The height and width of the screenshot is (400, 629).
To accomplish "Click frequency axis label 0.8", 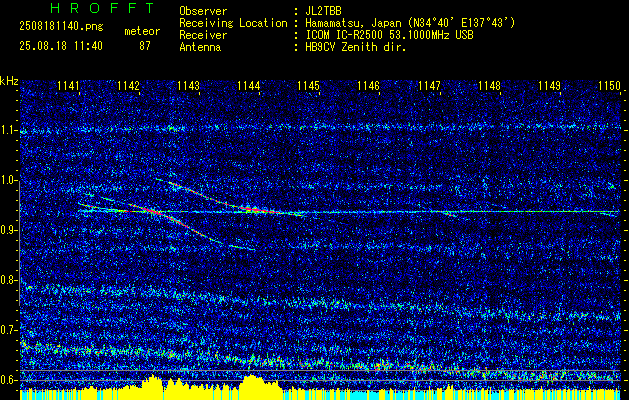I will tap(9, 280).
